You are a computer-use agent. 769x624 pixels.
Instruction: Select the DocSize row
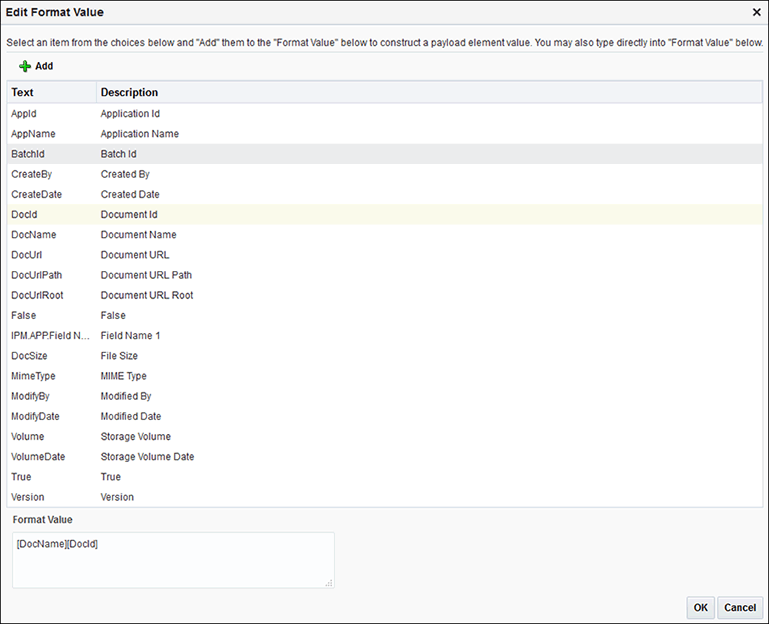384,356
